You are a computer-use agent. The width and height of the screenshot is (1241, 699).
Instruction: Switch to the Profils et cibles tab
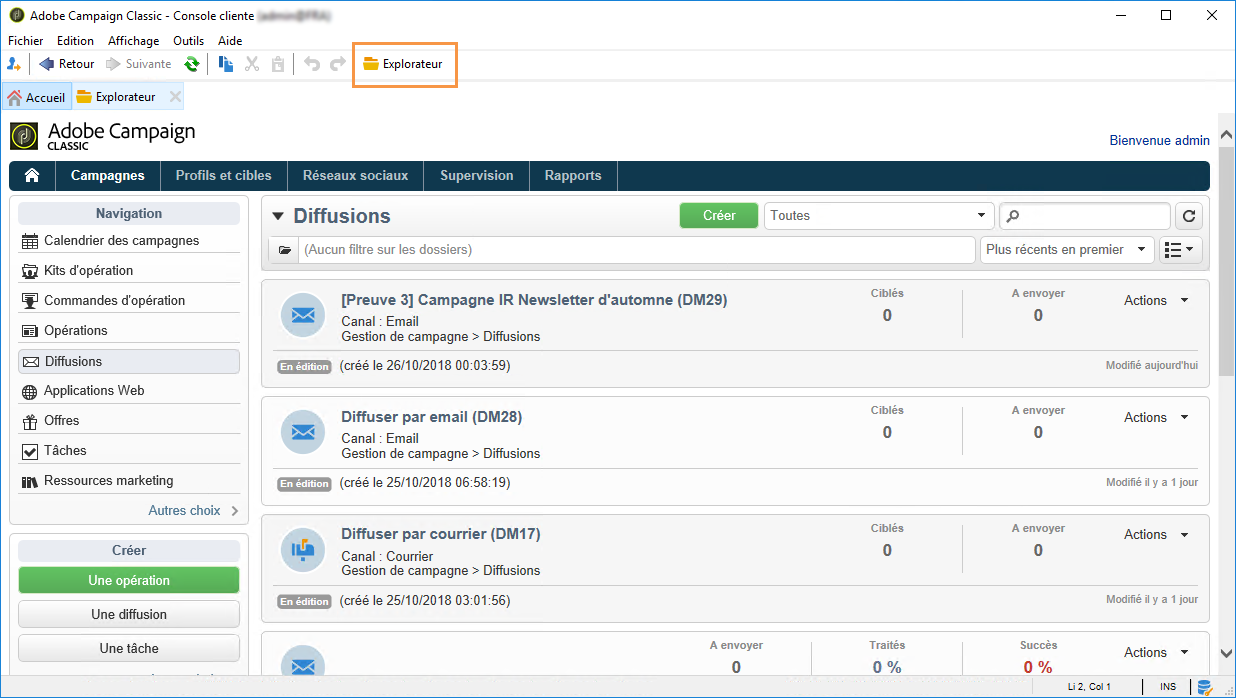point(224,175)
